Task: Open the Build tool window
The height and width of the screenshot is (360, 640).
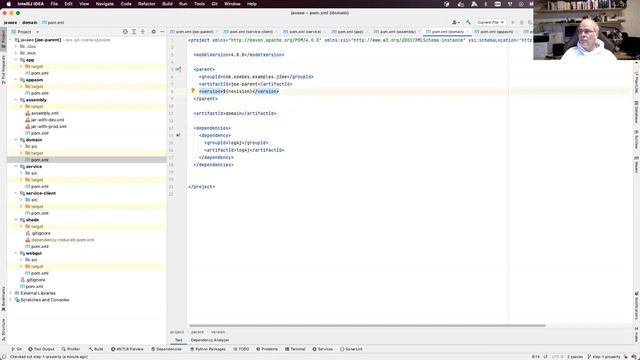Action: tap(96, 349)
